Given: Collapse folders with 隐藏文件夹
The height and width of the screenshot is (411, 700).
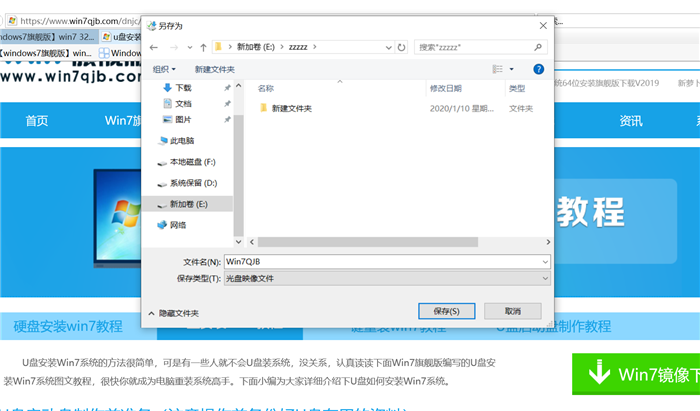Looking at the screenshot, I should tap(173, 313).
